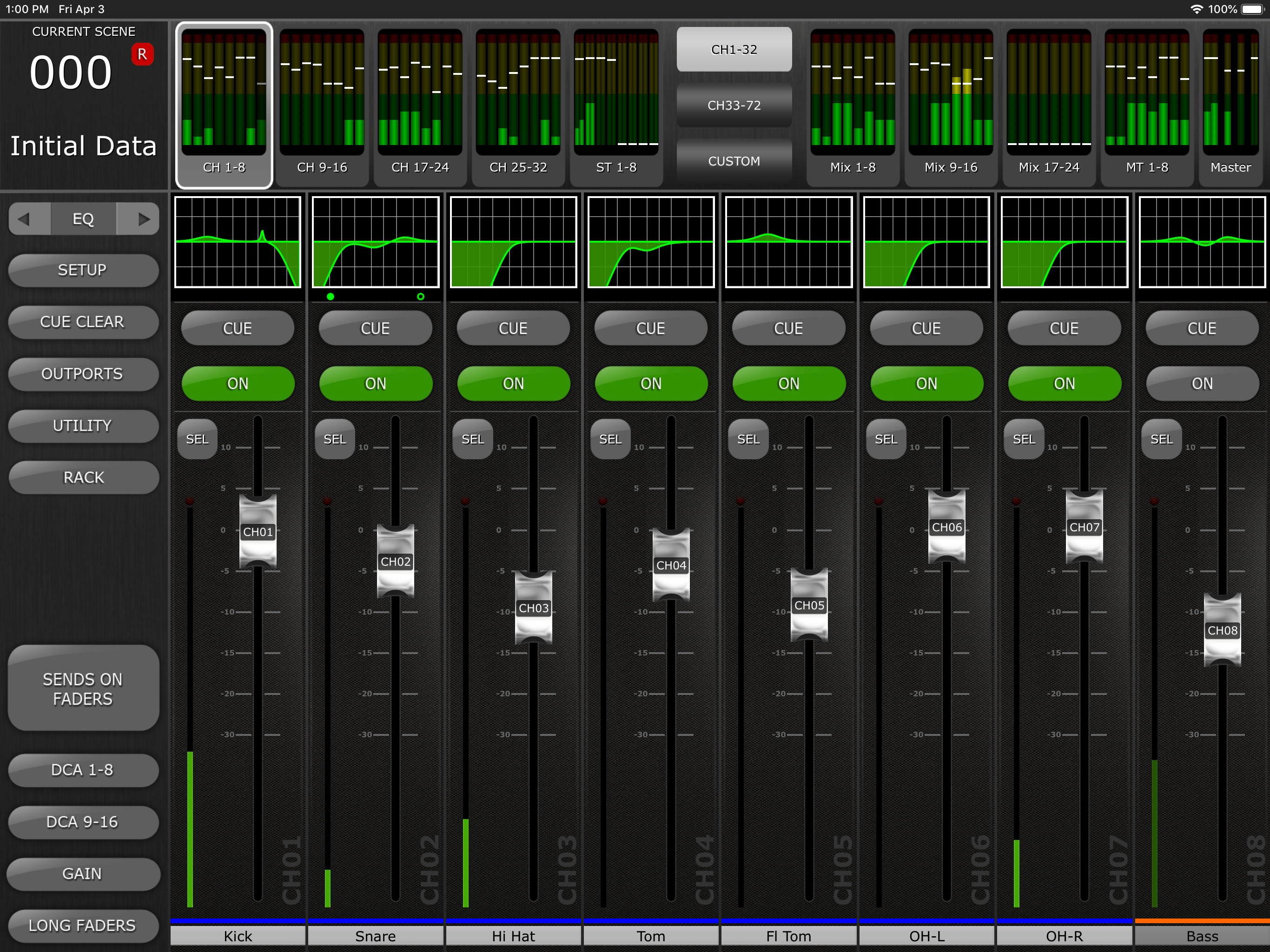Switch to the CUSTOM bank tab
This screenshot has height=952, width=1270.
[x=734, y=161]
